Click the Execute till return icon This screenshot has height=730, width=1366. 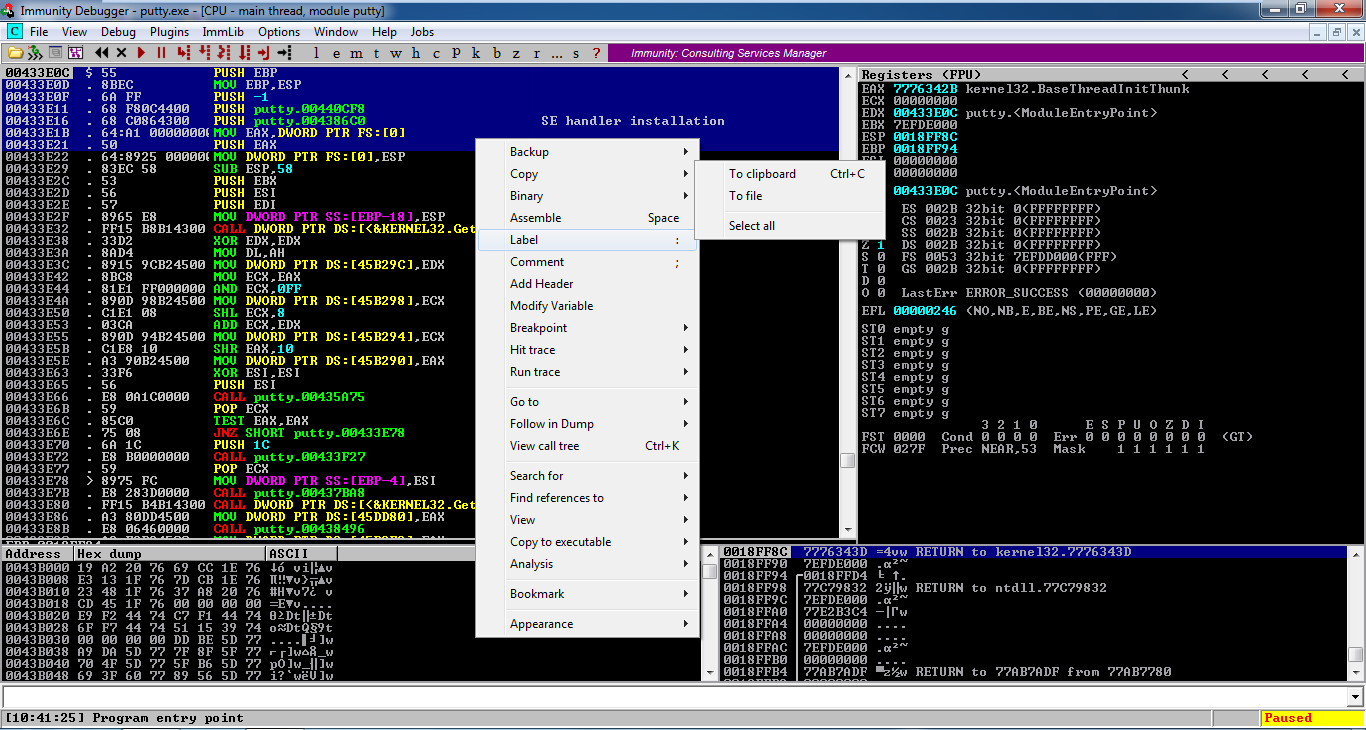click(264, 53)
